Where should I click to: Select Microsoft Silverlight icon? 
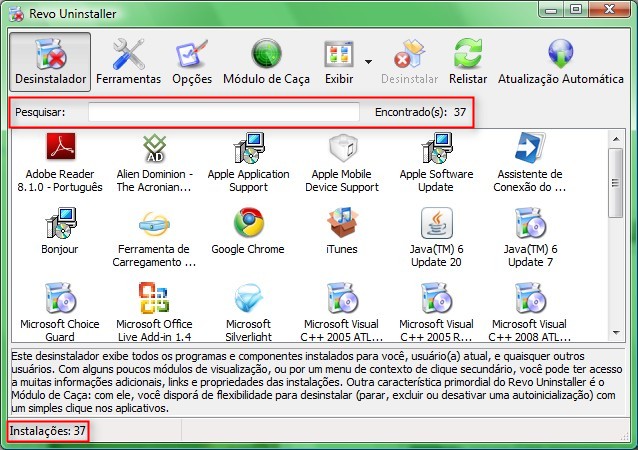coord(249,299)
